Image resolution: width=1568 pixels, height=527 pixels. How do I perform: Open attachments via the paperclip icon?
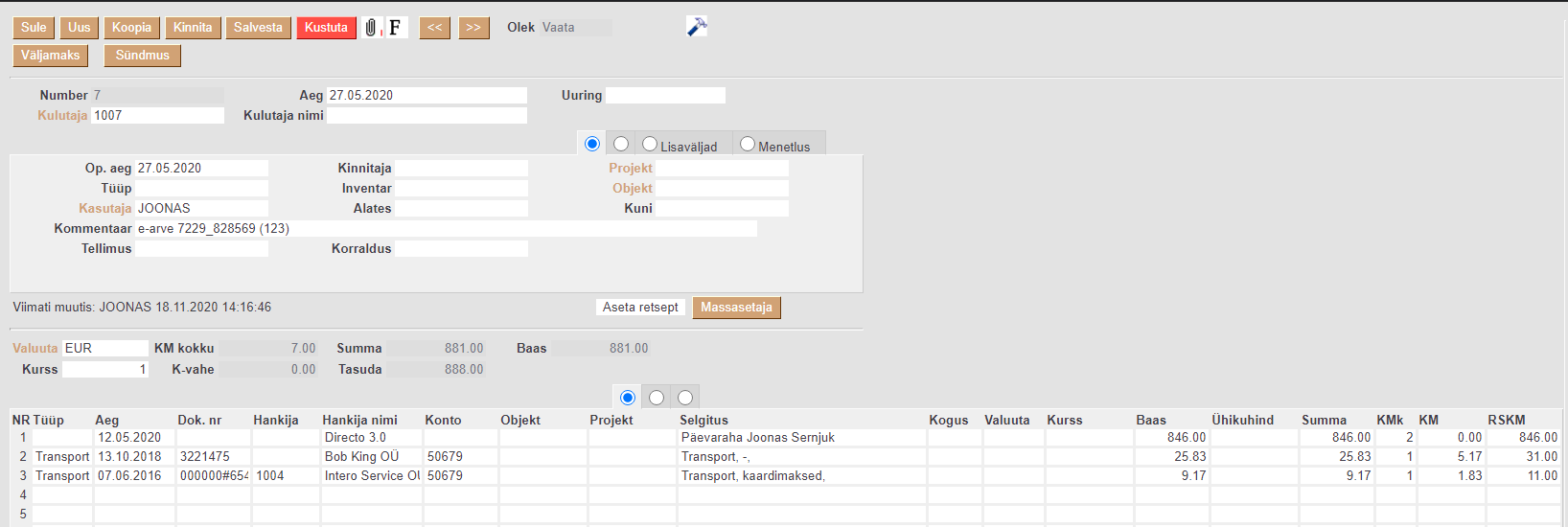click(371, 28)
